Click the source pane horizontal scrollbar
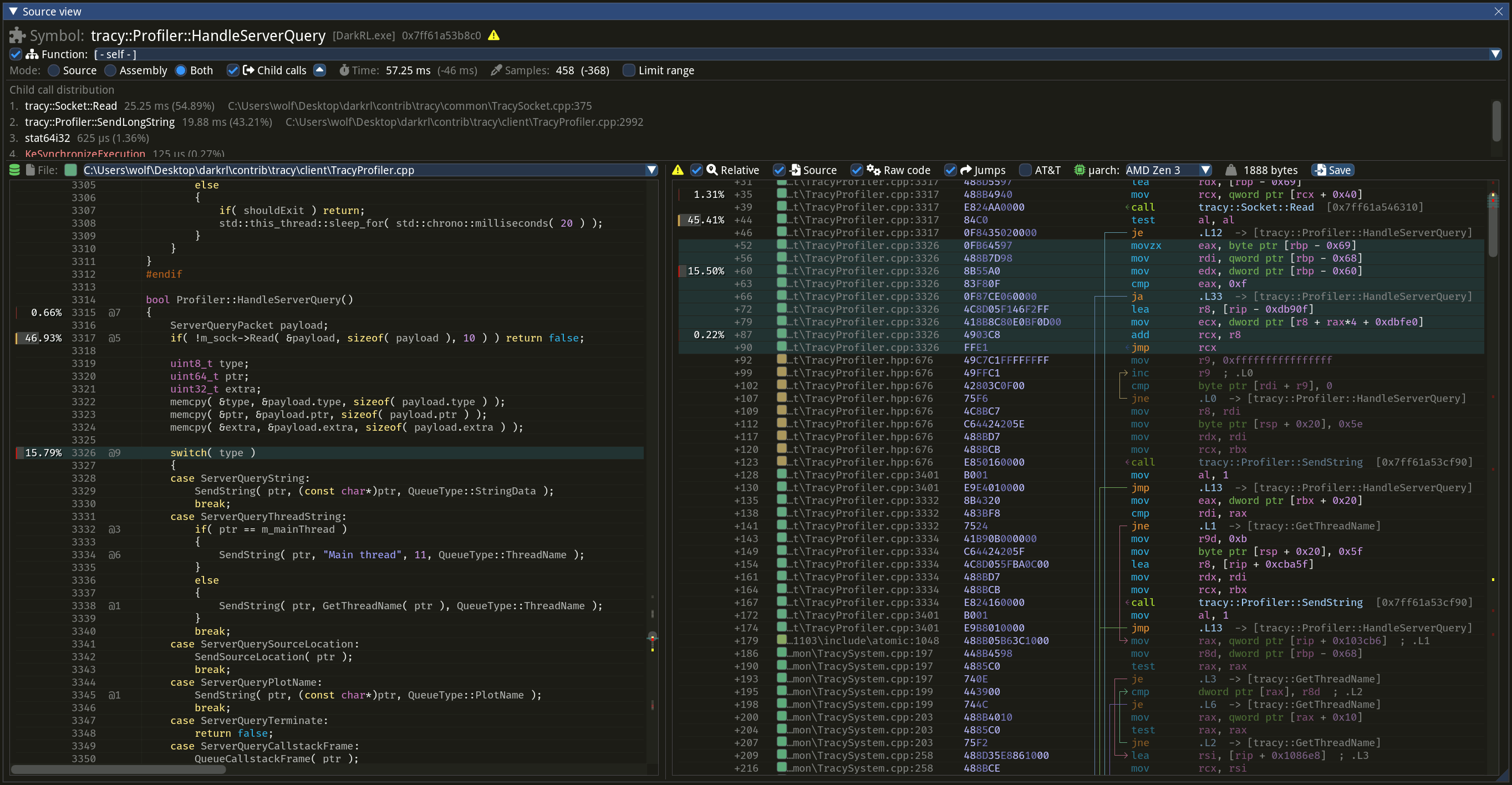1512x785 pixels. 118,769
